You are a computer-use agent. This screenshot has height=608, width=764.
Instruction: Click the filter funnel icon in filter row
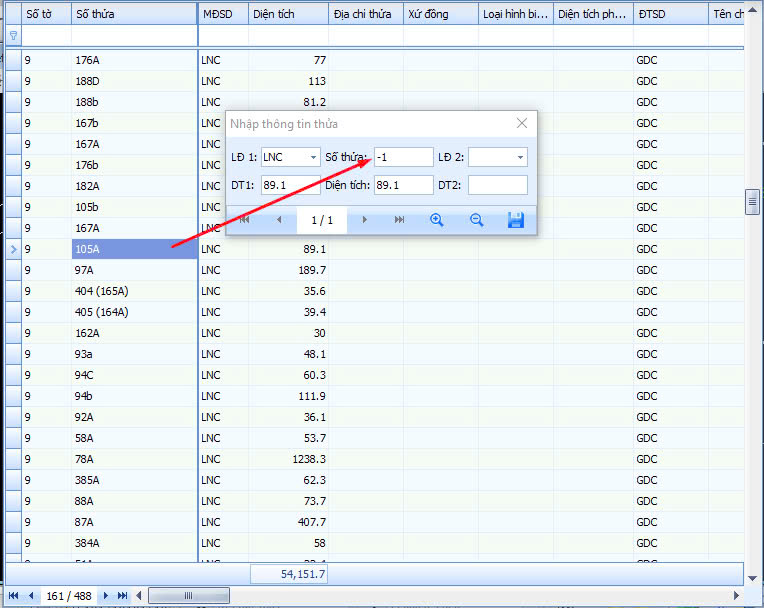(x=13, y=35)
